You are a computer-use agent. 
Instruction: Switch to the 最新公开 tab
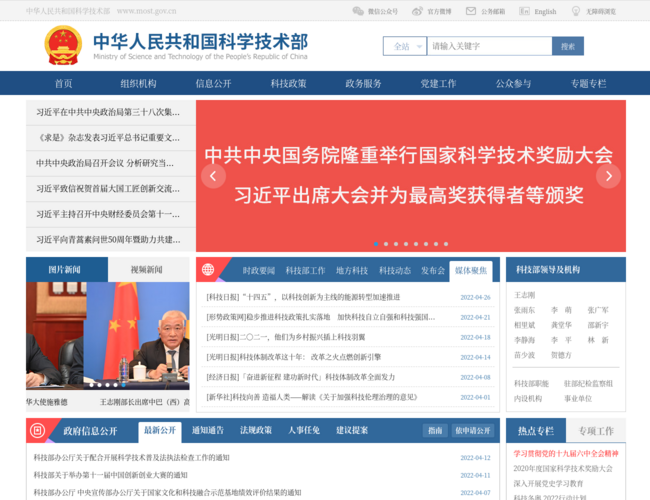pyautogui.click(x=160, y=431)
